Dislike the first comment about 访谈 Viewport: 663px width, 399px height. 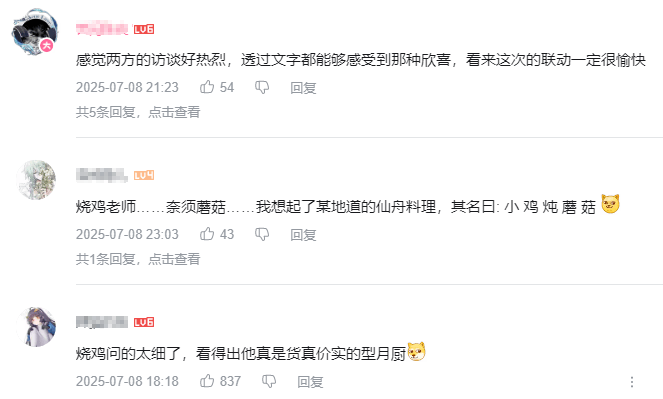click(262, 87)
